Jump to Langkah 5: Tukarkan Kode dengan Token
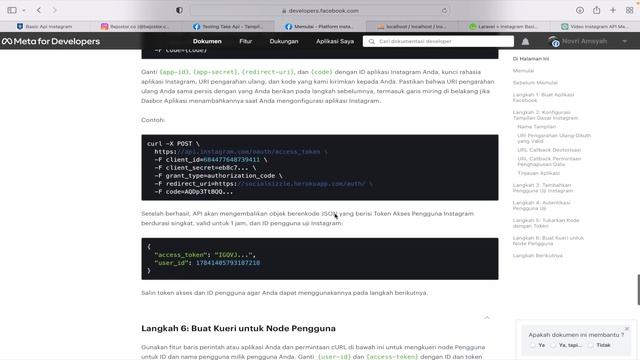This screenshot has height=360, width=640. [546, 223]
